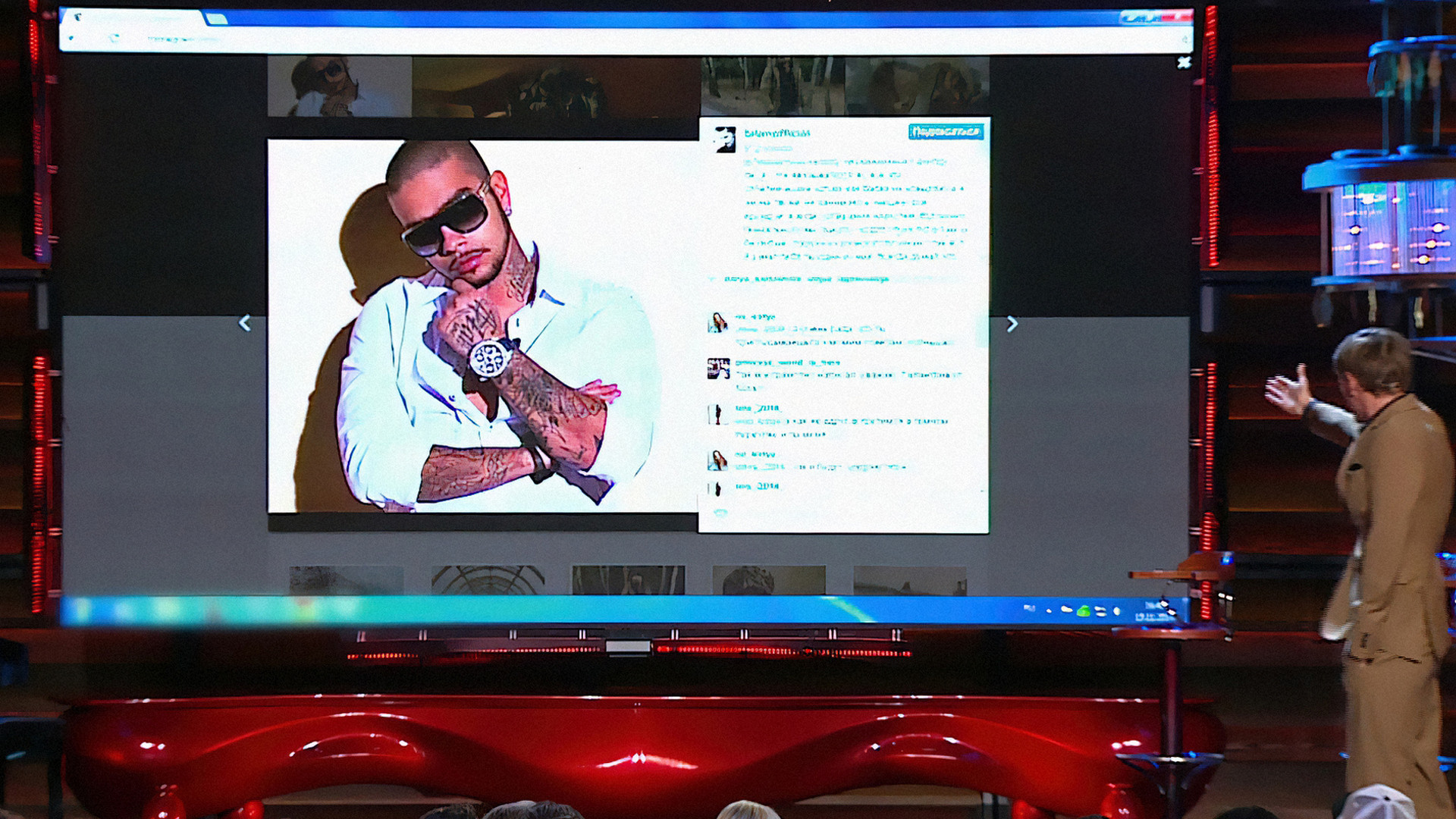Select the circular pattern thumbnail at bottom
Image resolution: width=1456 pixels, height=819 pixels.
488,580
